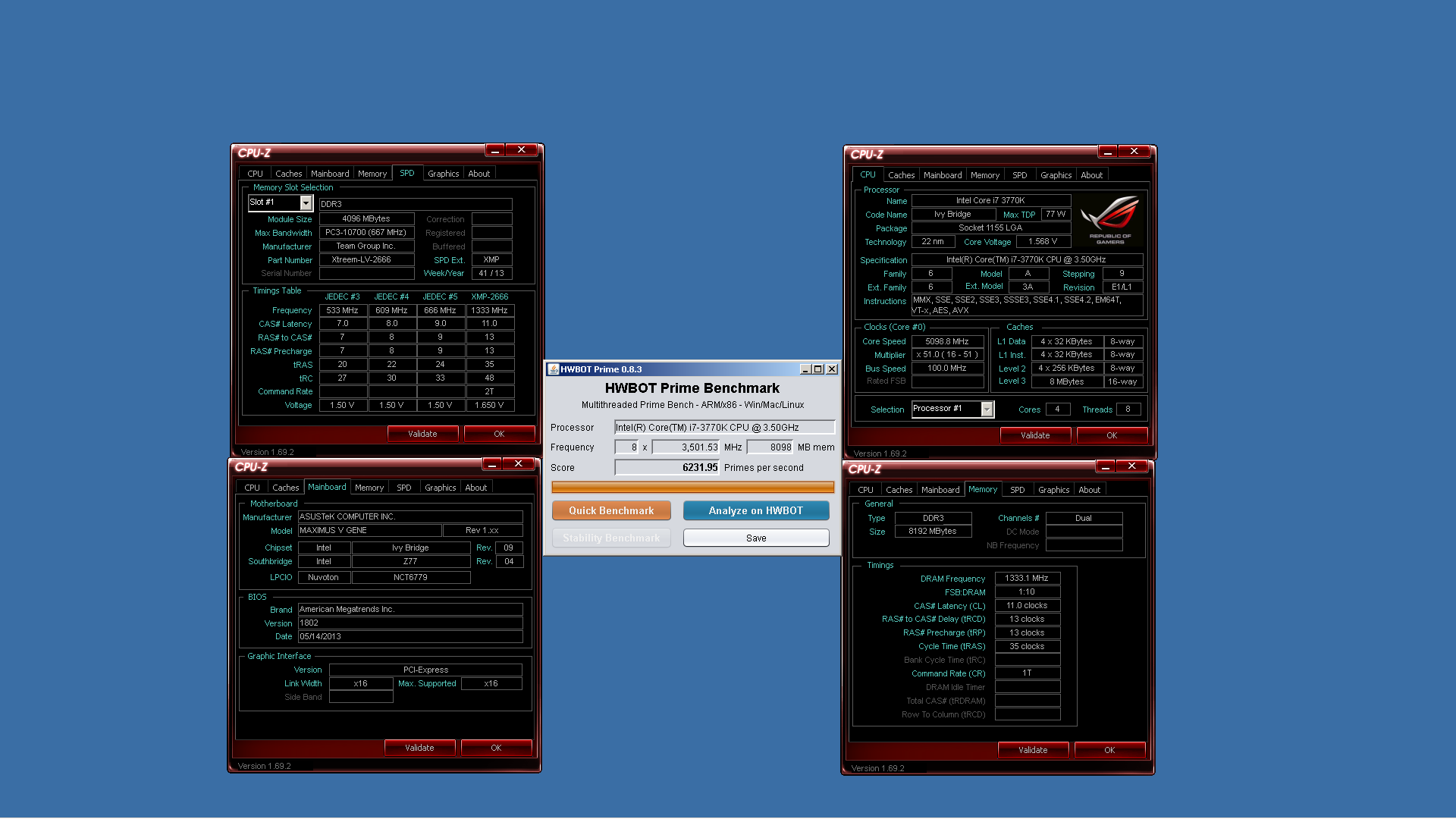Click Validate in the CPU info CPU-Z window
The width and height of the screenshot is (1456, 819).
[x=1035, y=435]
